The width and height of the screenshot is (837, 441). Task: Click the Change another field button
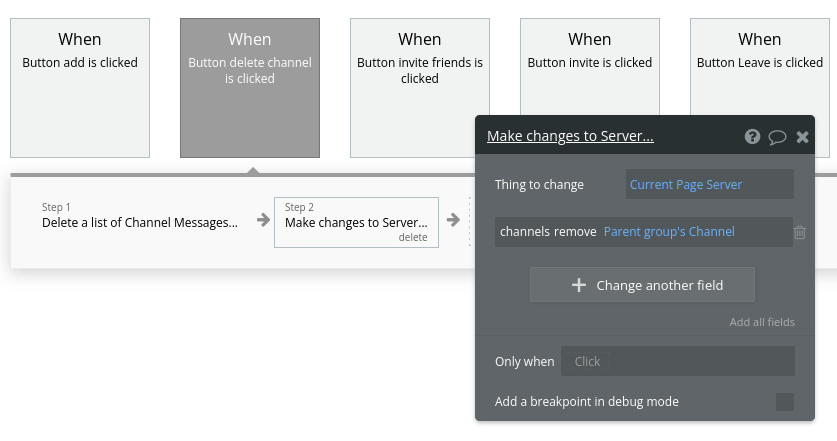click(x=642, y=285)
